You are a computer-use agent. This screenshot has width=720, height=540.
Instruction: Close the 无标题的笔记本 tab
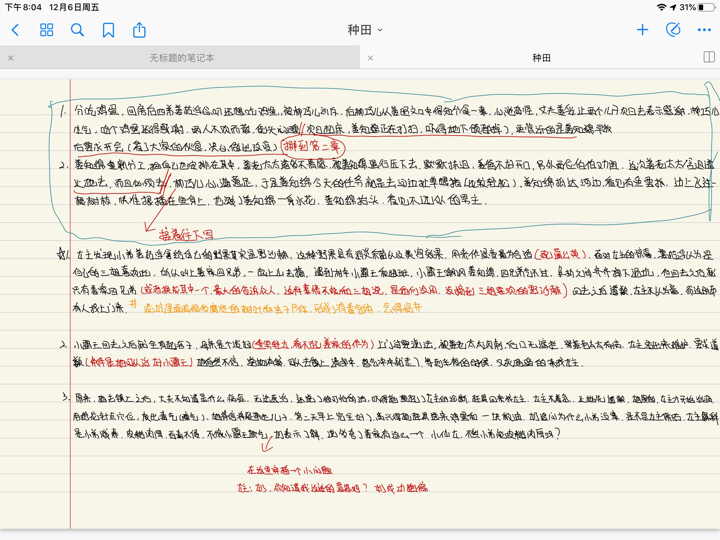pyautogui.click(x=11, y=58)
